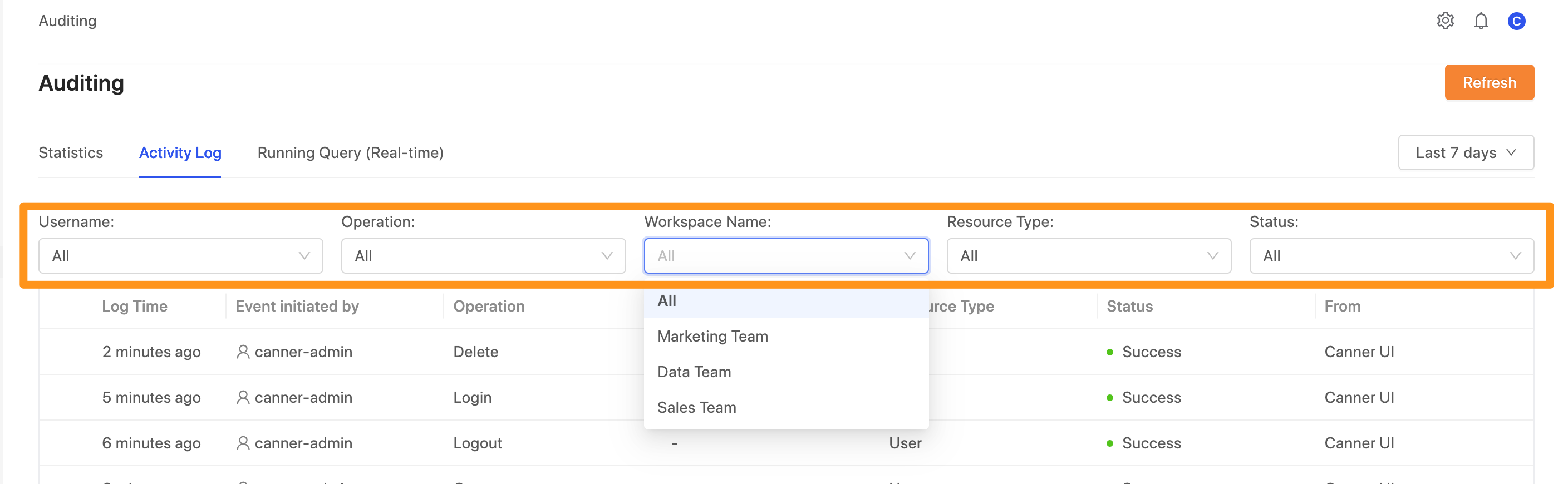
Task: Open the user avatar C menu
Action: pyautogui.click(x=1516, y=21)
